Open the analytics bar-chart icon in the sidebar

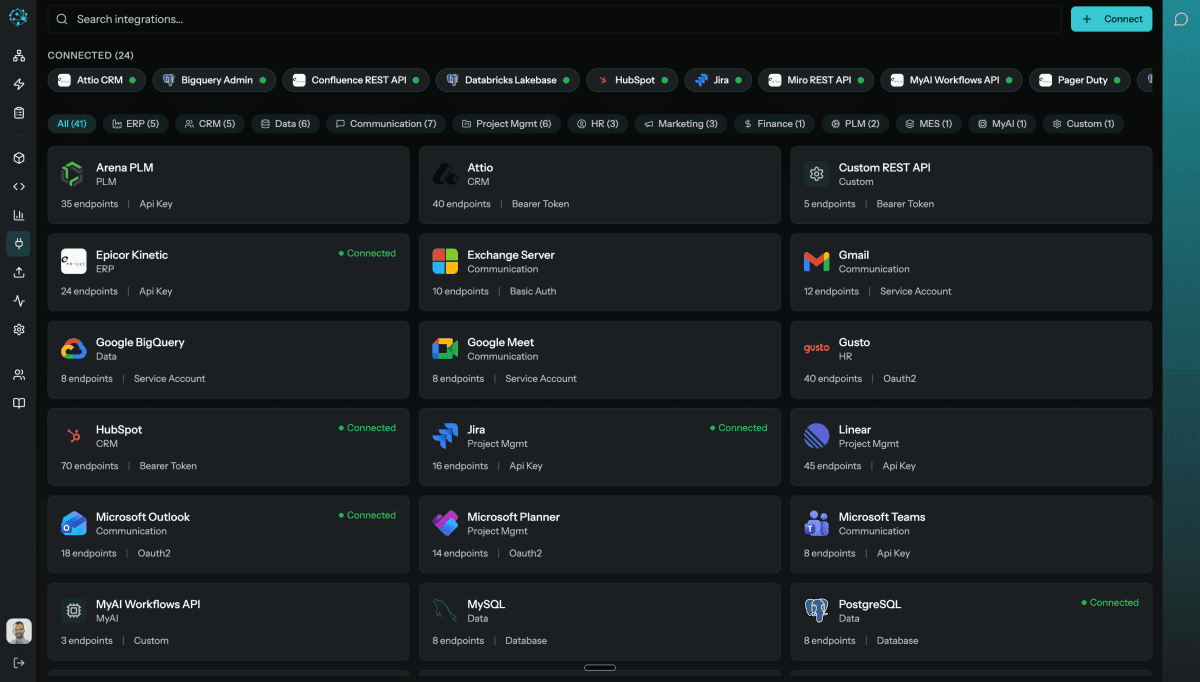18,215
